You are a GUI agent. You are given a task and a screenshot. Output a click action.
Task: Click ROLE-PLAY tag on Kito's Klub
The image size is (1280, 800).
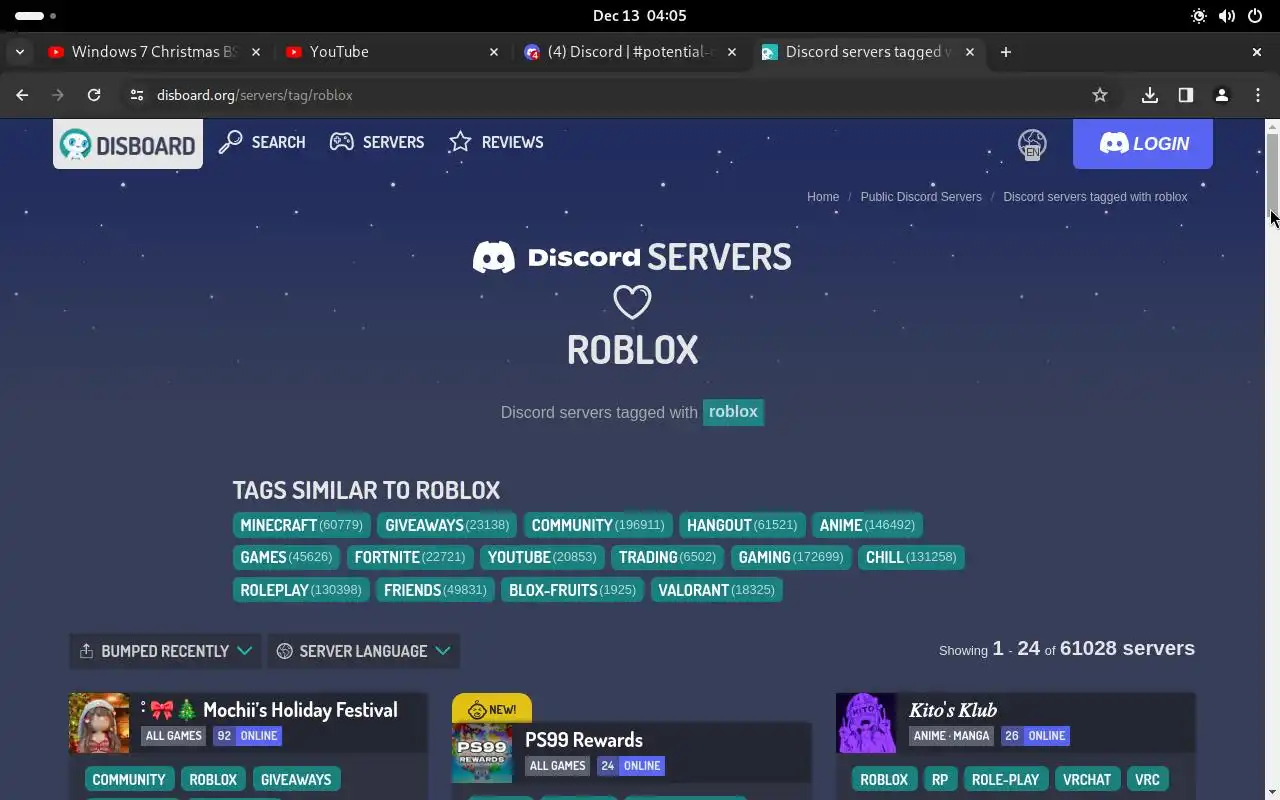[x=1005, y=780]
